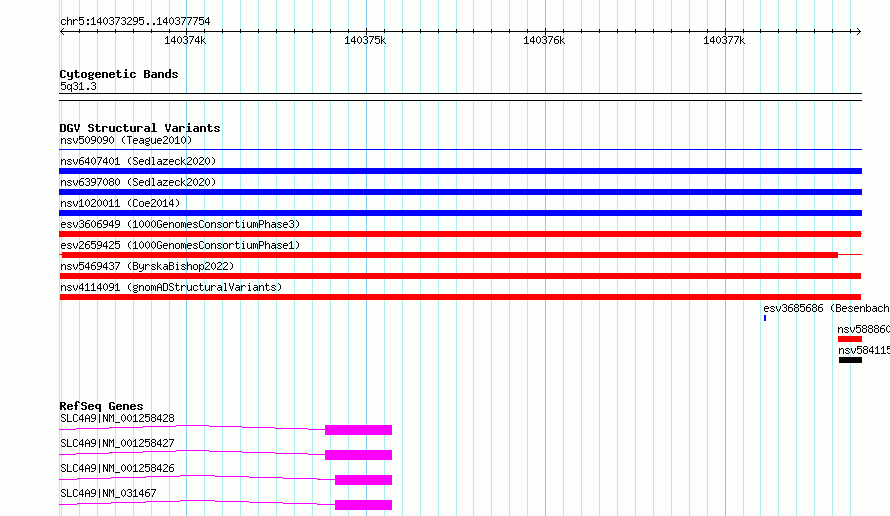
Task: Open SLC4A9|NM_001258427 transcript label
Action: coord(117,443)
